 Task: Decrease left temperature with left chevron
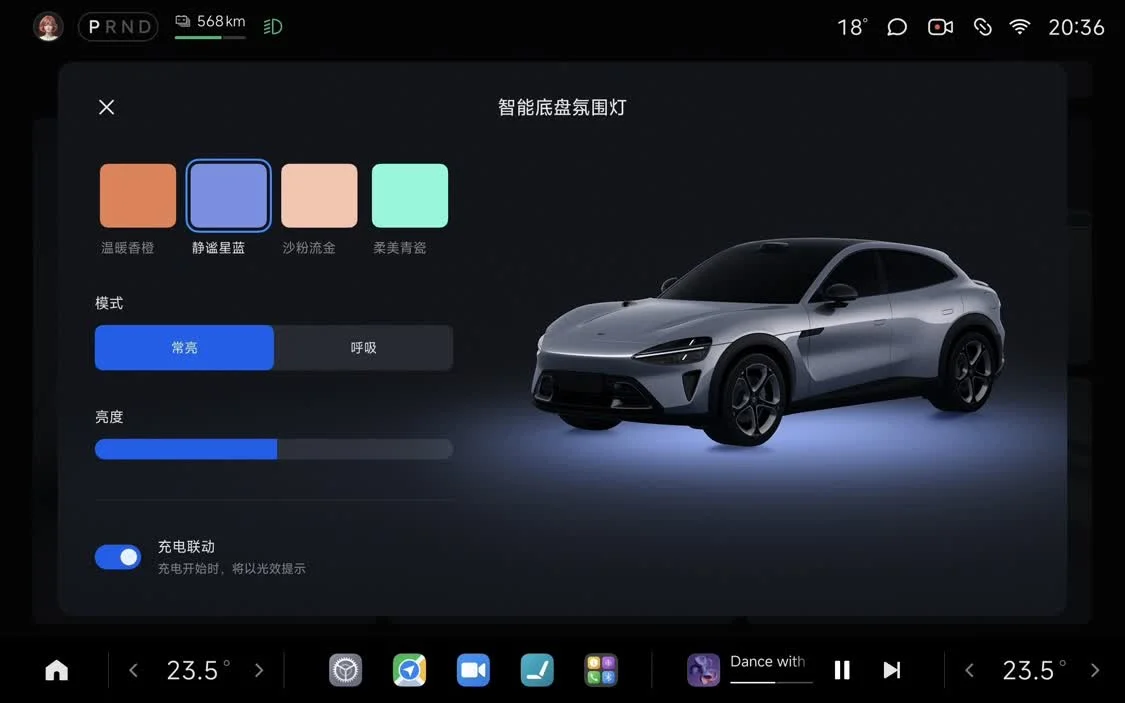coord(134,670)
